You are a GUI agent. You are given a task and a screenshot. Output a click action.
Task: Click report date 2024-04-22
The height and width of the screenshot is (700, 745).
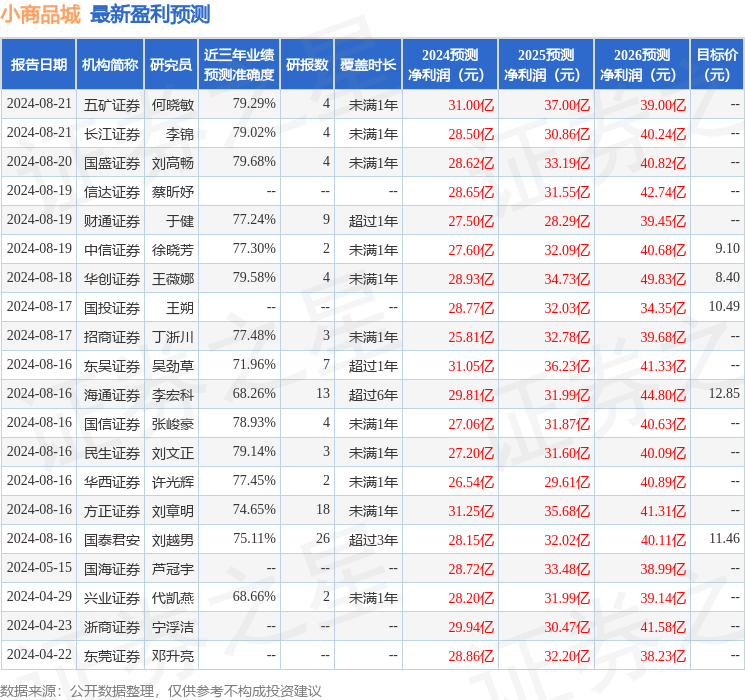[39, 654]
